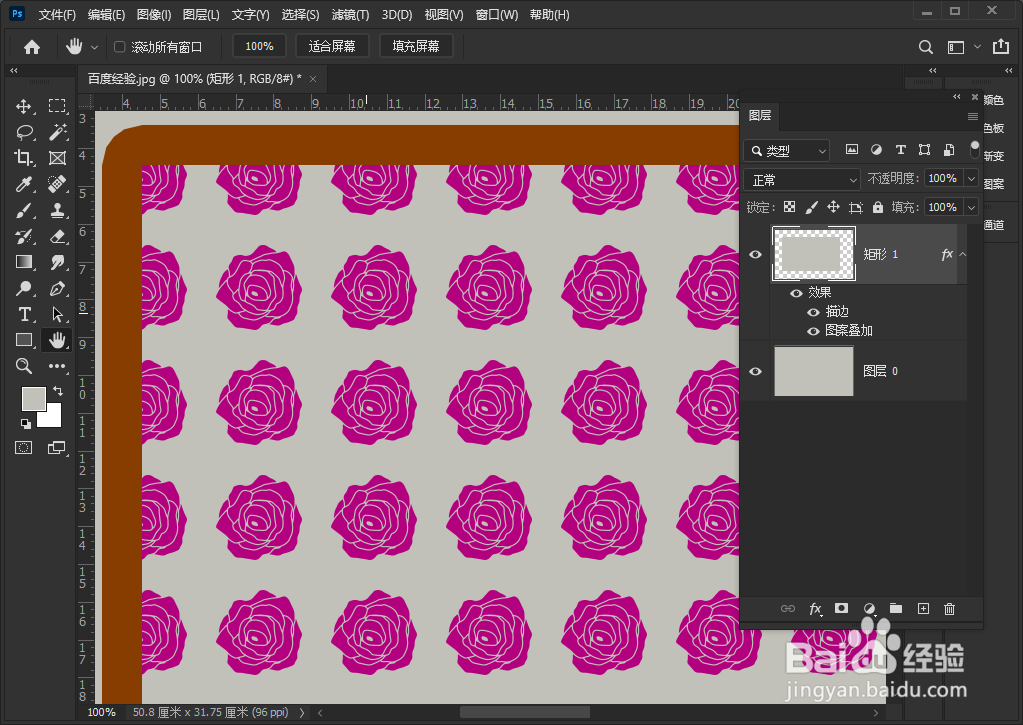Open the Layers panel flyout menu

973,116
